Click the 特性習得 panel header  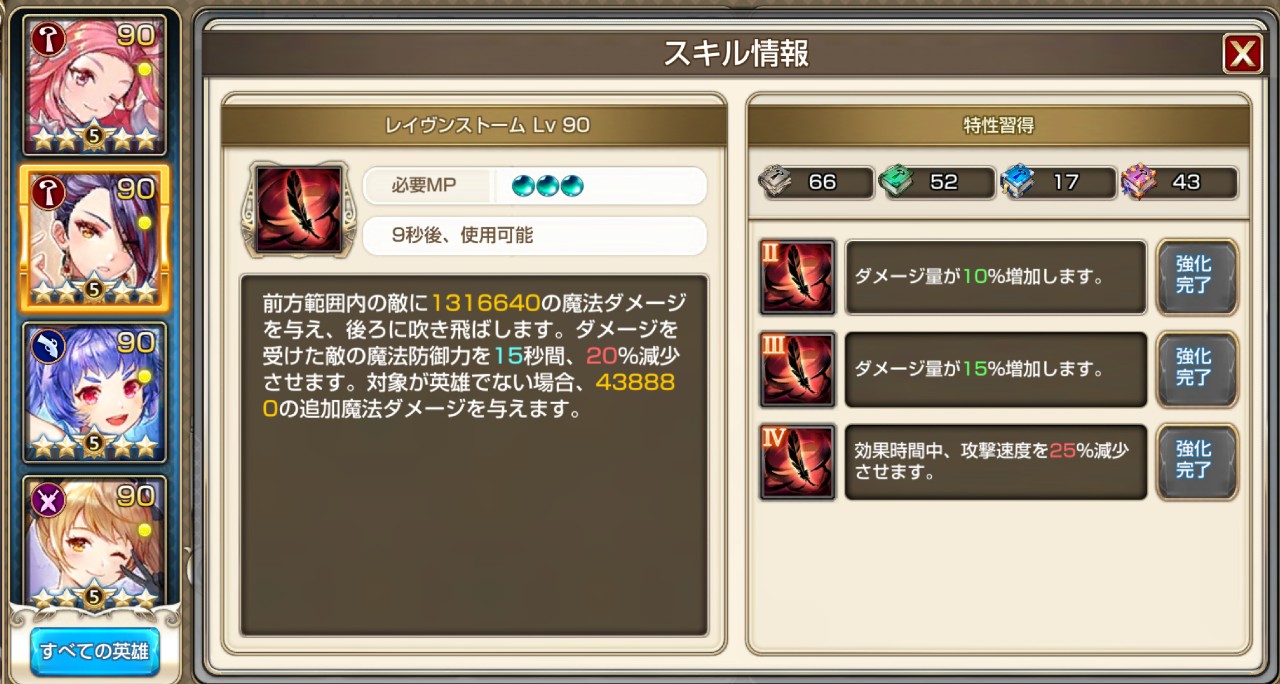998,125
